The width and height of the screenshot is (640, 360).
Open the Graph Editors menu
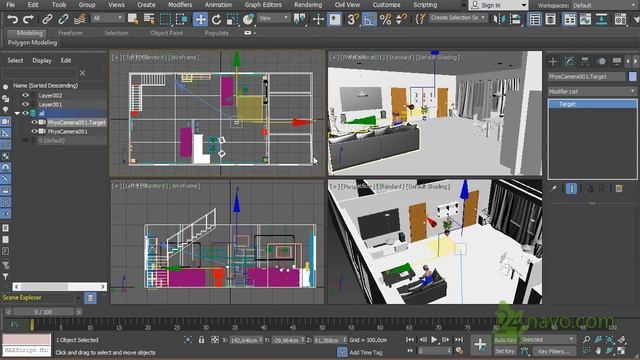point(263,5)
